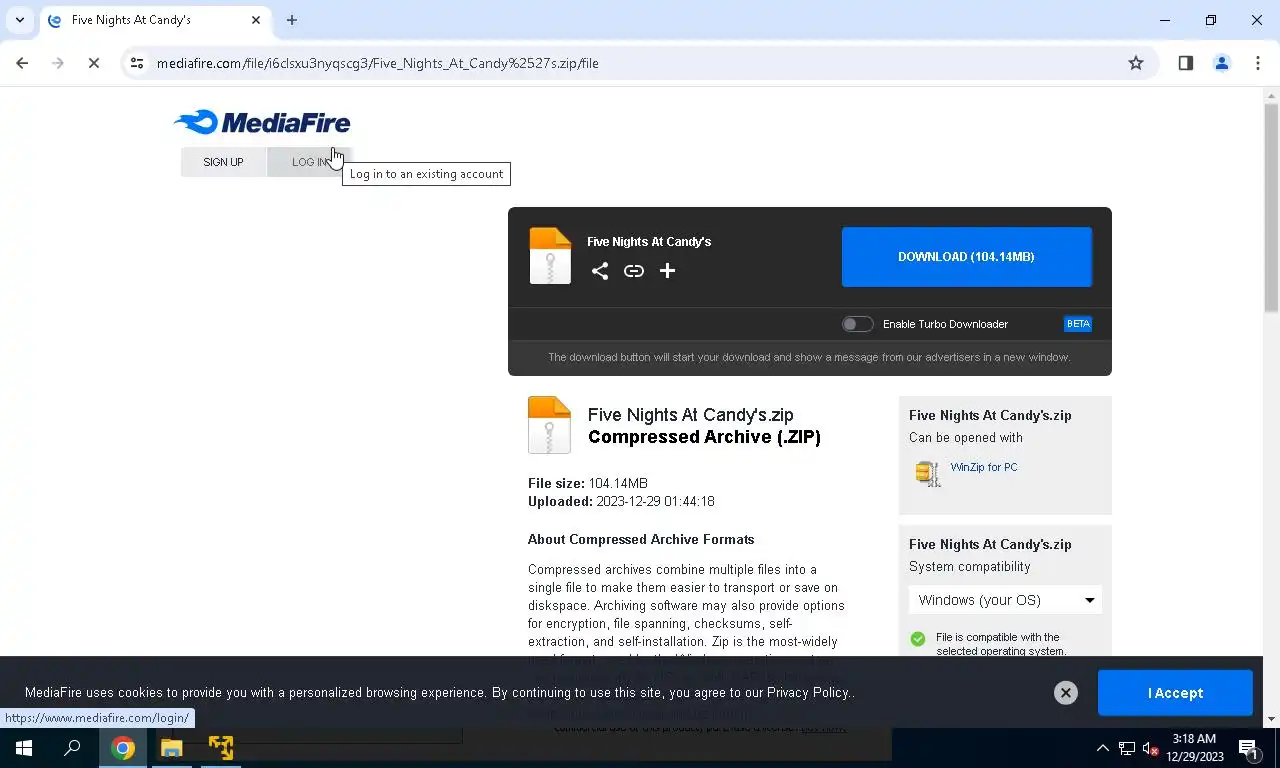Viewport: 1280px width, 768px height.
Task: View site information icon in address bar
Action: 137,63
